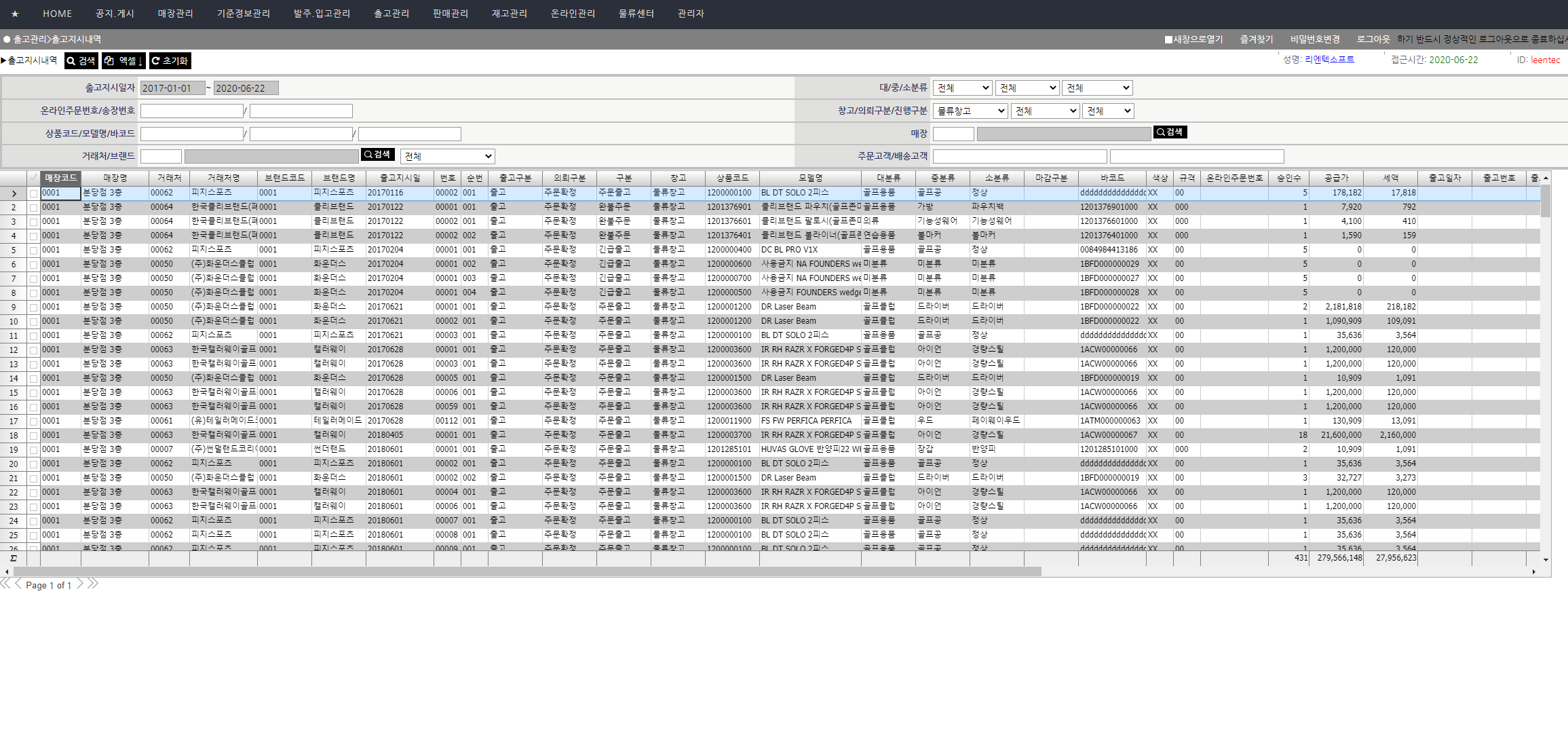Check the select-all header checkbox in grid

[x=33, y=178]
